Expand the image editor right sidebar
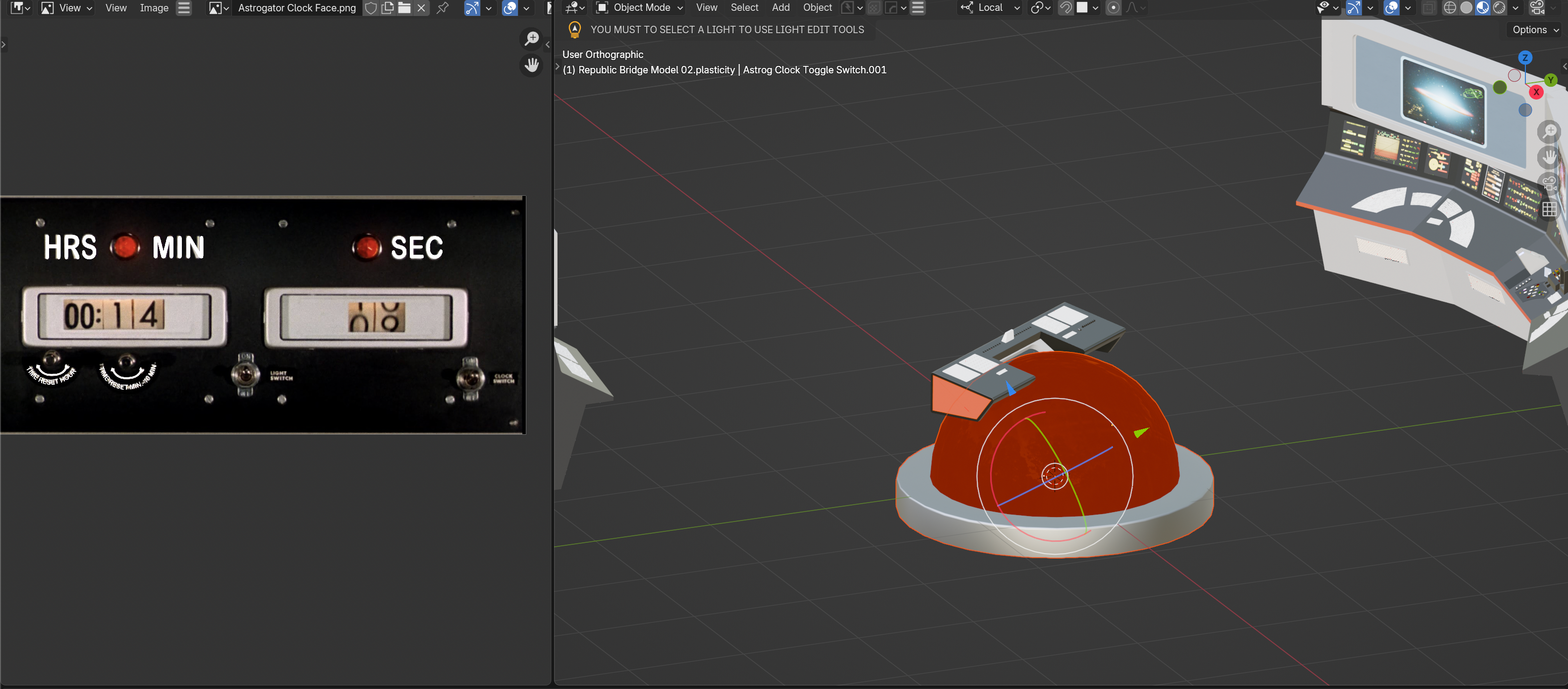 [547, 45]
